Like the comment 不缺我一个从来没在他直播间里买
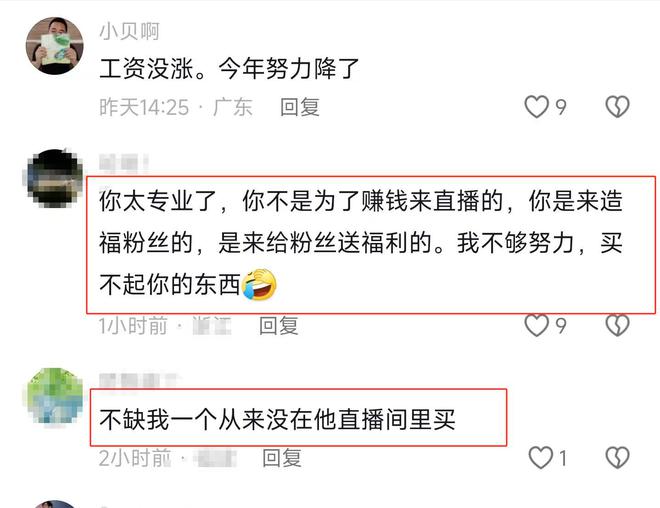The image size is (660, 508). [x=540, y=457]
